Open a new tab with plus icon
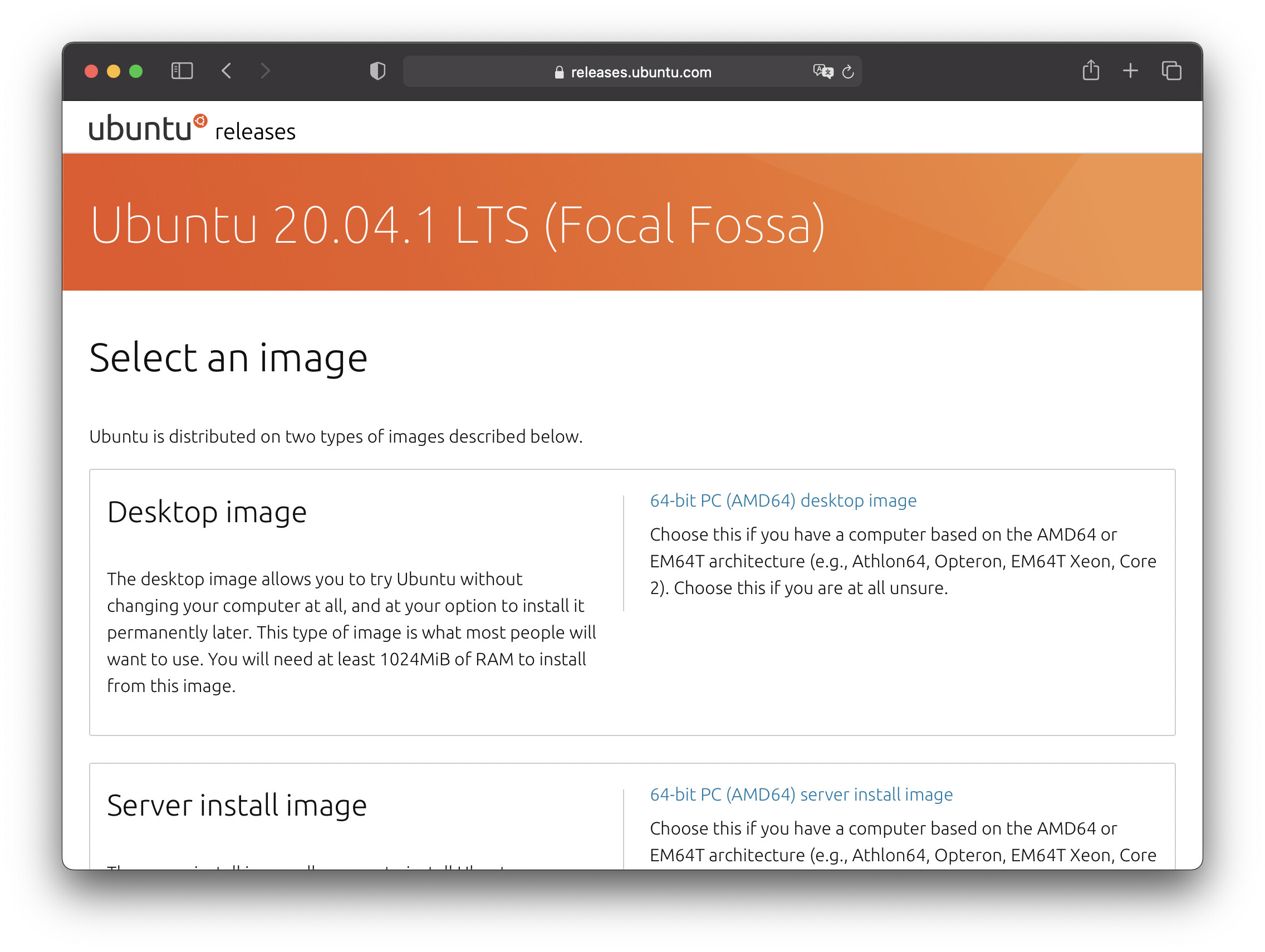 (1130, 71)
